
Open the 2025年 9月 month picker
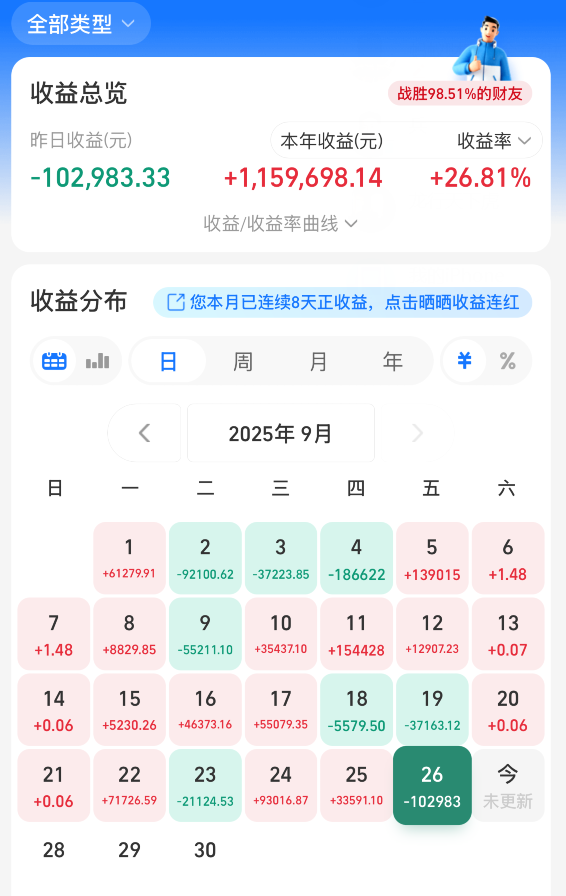281,433
